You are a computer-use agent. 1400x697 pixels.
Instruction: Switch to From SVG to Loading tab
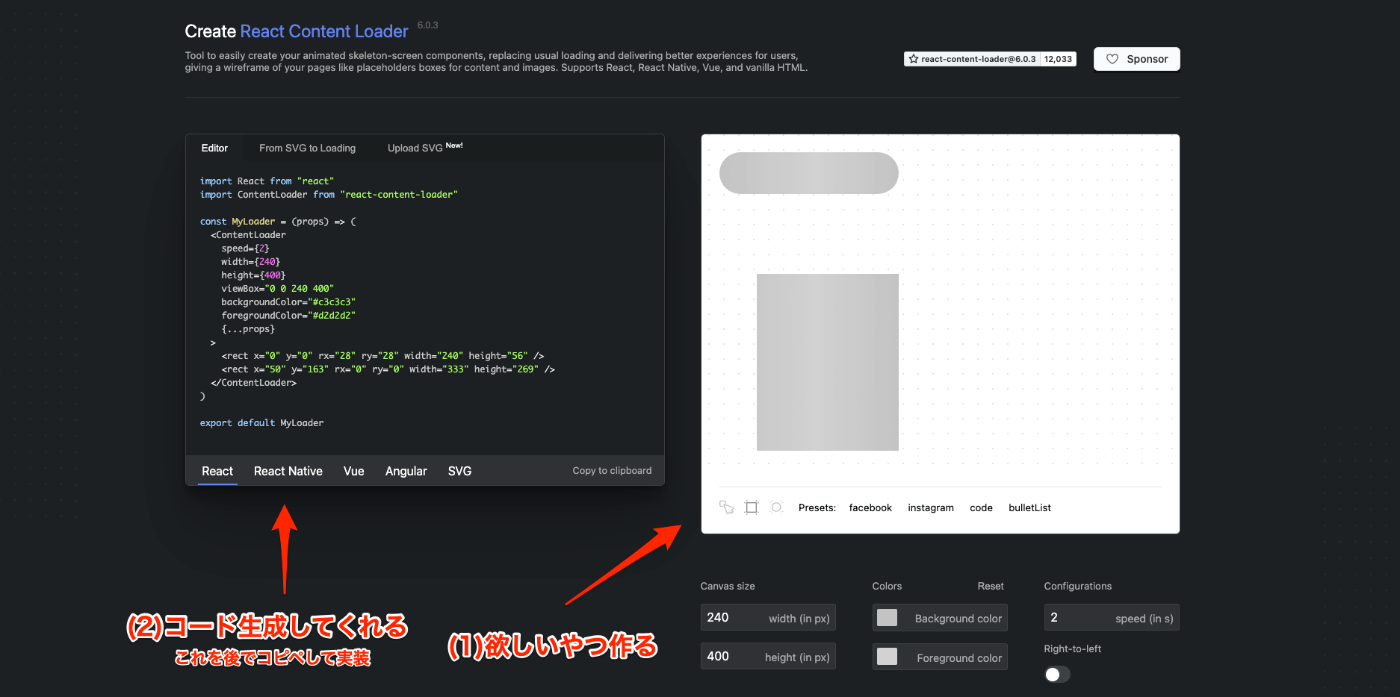click(x=307, y=148)
